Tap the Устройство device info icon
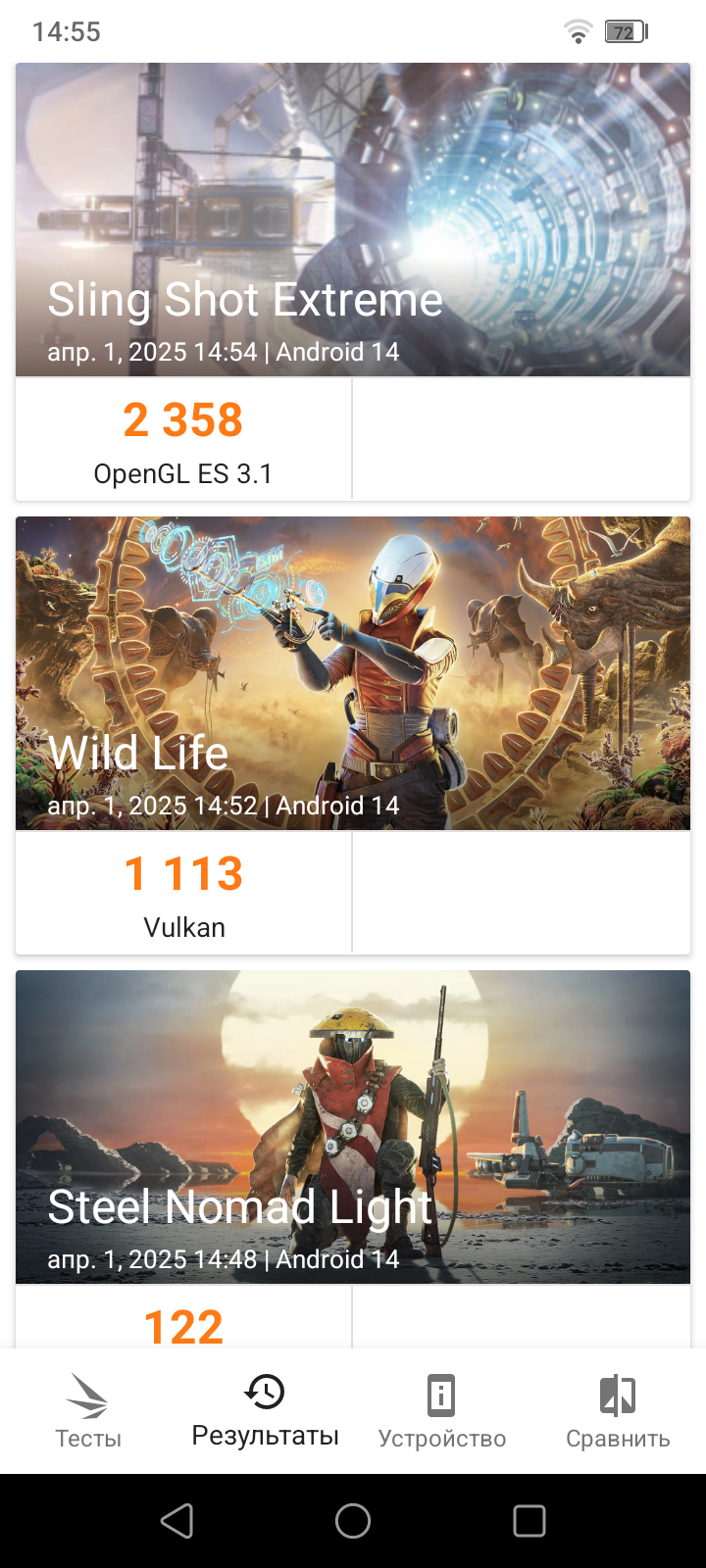Viewport: 706px width, 1568px height. [x=441, y=1396]
